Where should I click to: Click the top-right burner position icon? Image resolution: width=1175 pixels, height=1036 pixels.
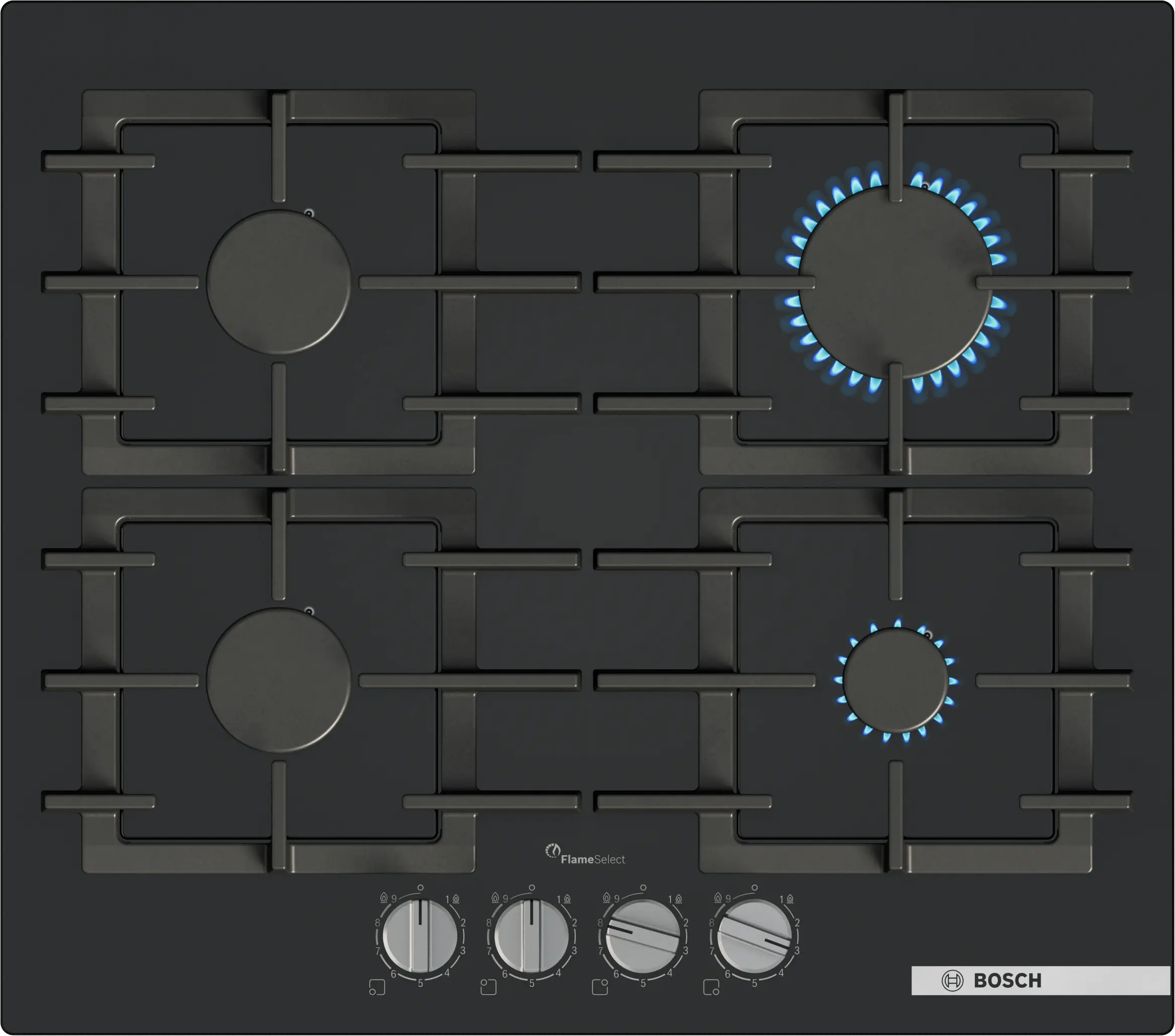pos(600,987)
